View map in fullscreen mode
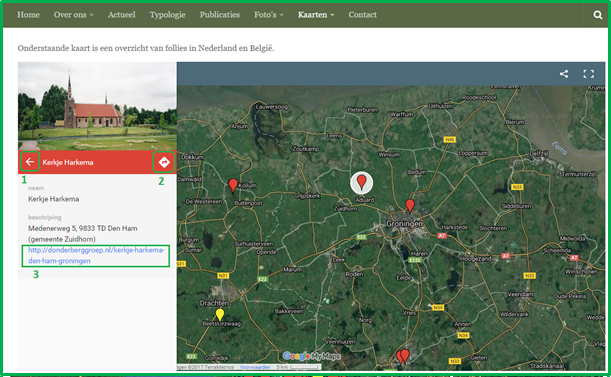The width and height of the screenshot is (611, 377). pyautogui.click(x=588, y=74)
